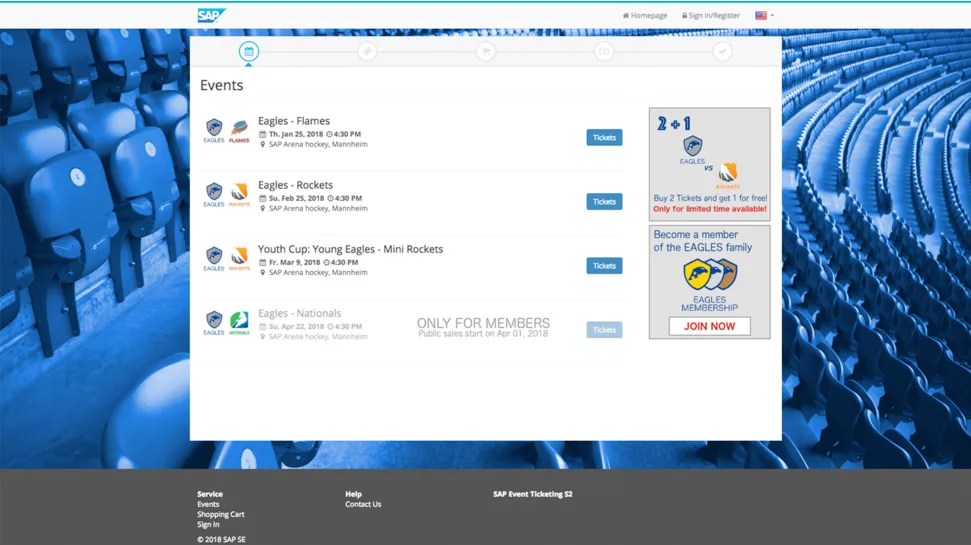Open the 2+1 tickets promotion banner
971x545 pixels.
click(x=709, y=164)
